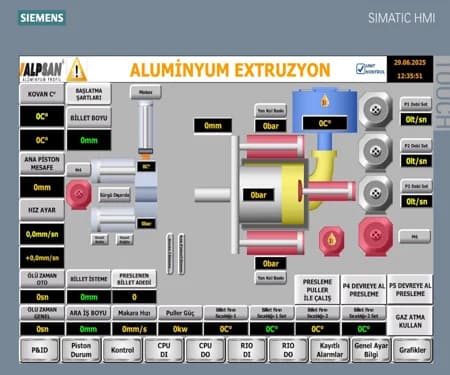Toggle P5 DEVREYE AL PRESLEME
The height and width of the screenshot is (375, 450).
click(x=410, y=290)
